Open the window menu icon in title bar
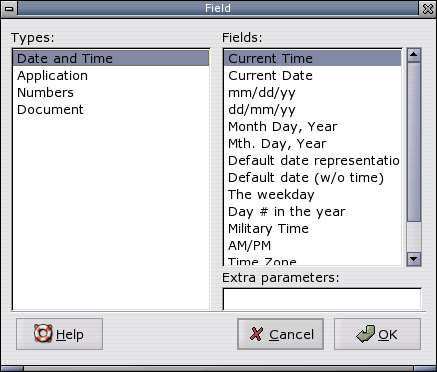 pyautogui.click(x=9, y=8)
